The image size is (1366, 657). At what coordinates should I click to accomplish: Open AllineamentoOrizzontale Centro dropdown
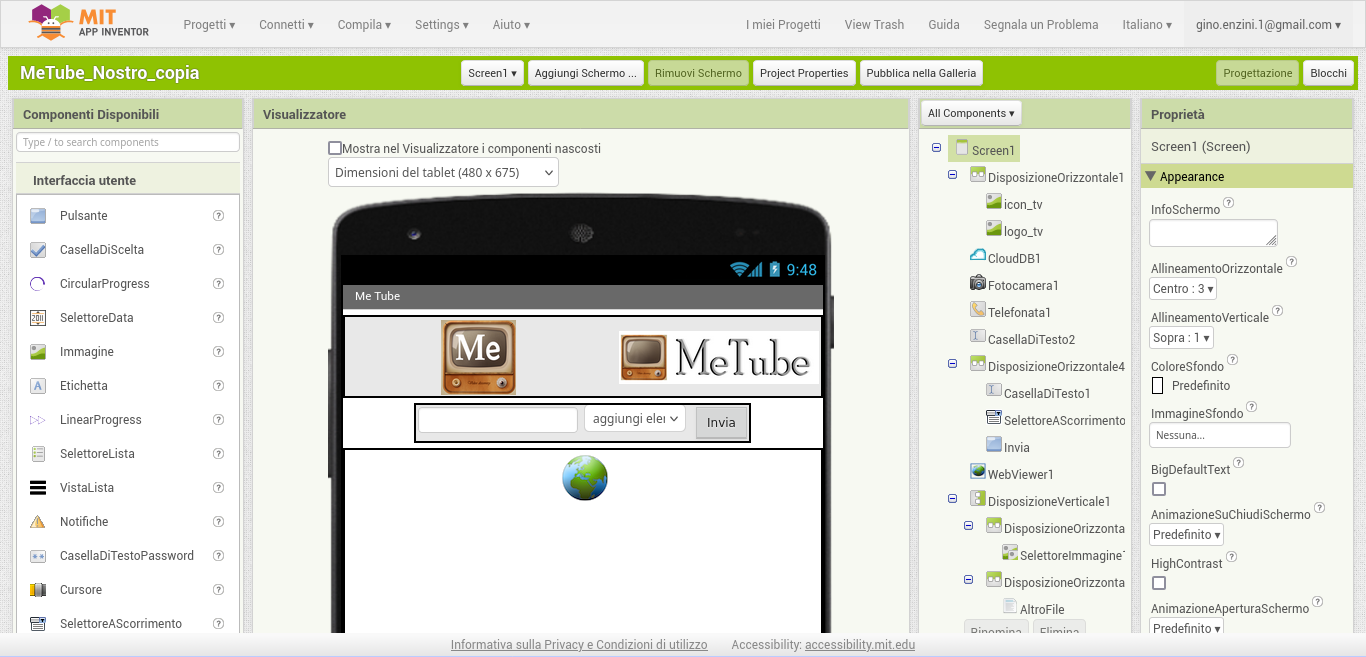click(1182, 289)
